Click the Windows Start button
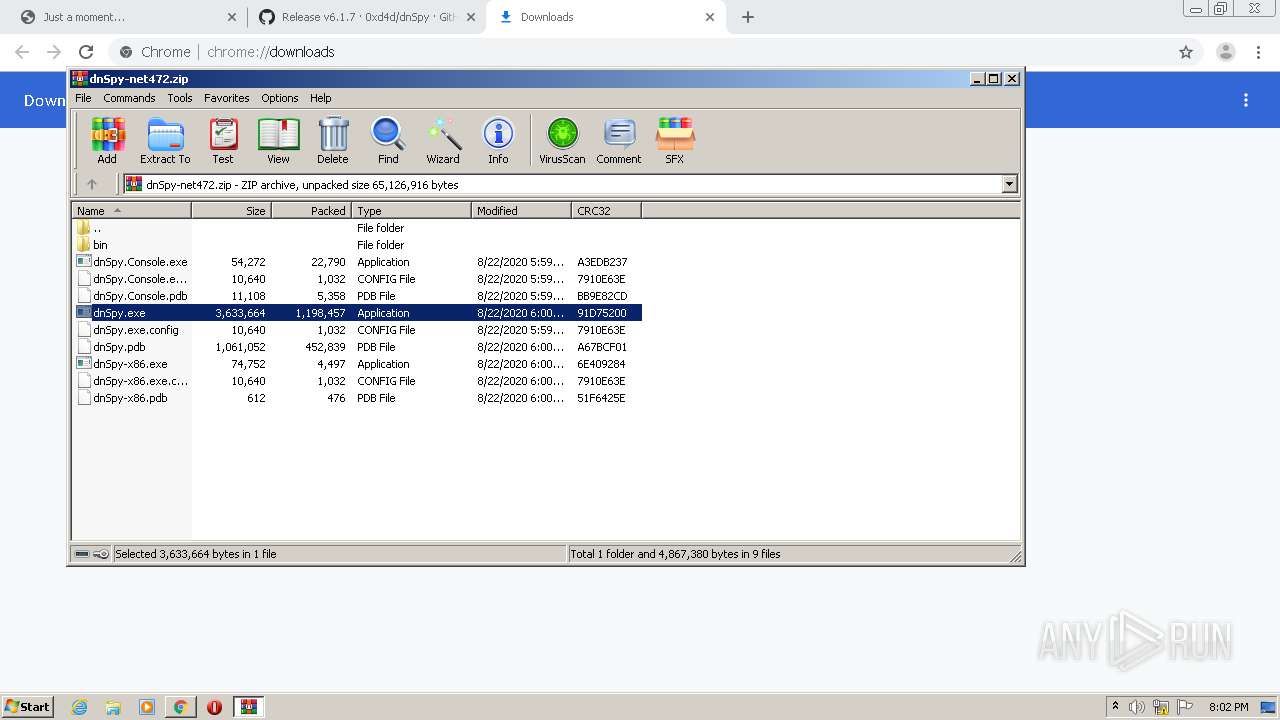The image size is (1280, 720). point(28,707)
